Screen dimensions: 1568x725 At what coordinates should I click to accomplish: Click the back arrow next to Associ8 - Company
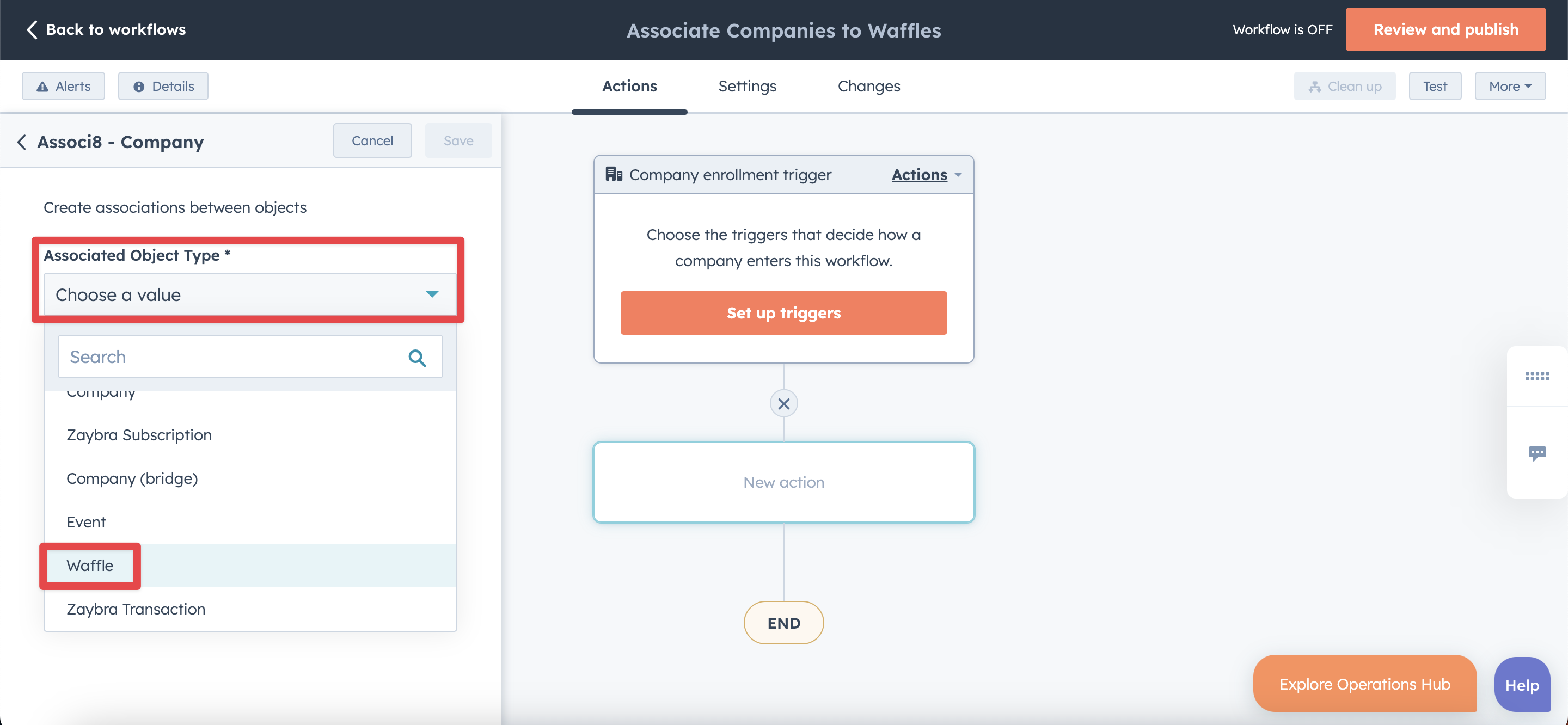pos(22,142)
